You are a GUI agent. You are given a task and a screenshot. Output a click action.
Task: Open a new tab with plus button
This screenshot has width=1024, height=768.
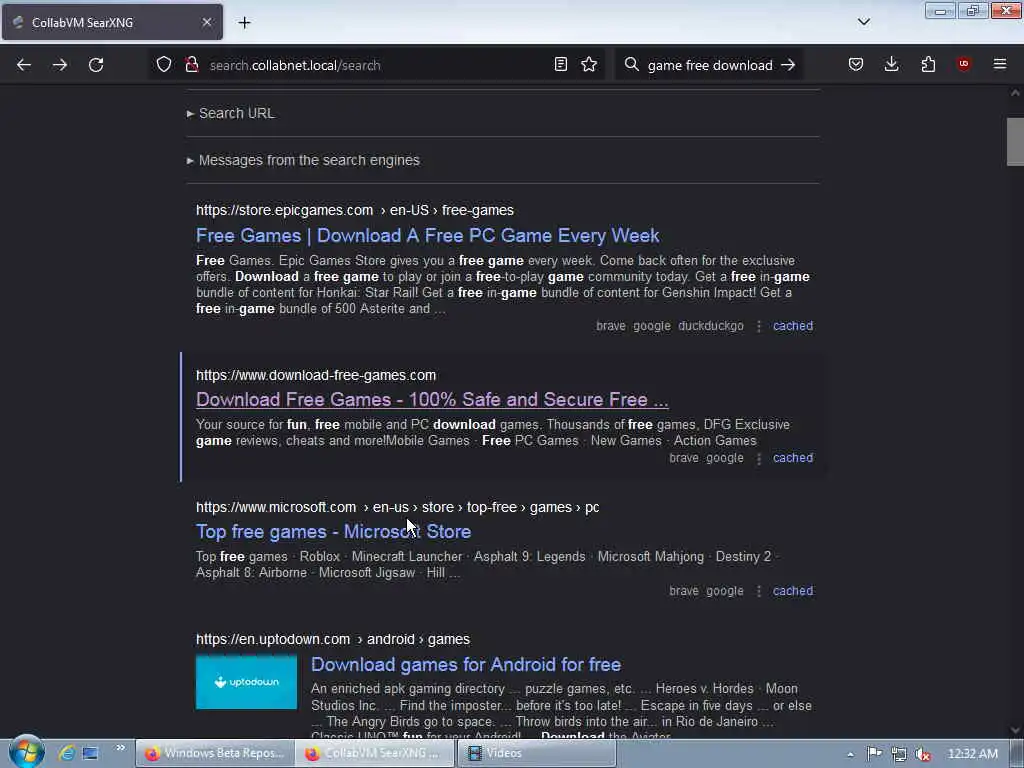[244, 22]
